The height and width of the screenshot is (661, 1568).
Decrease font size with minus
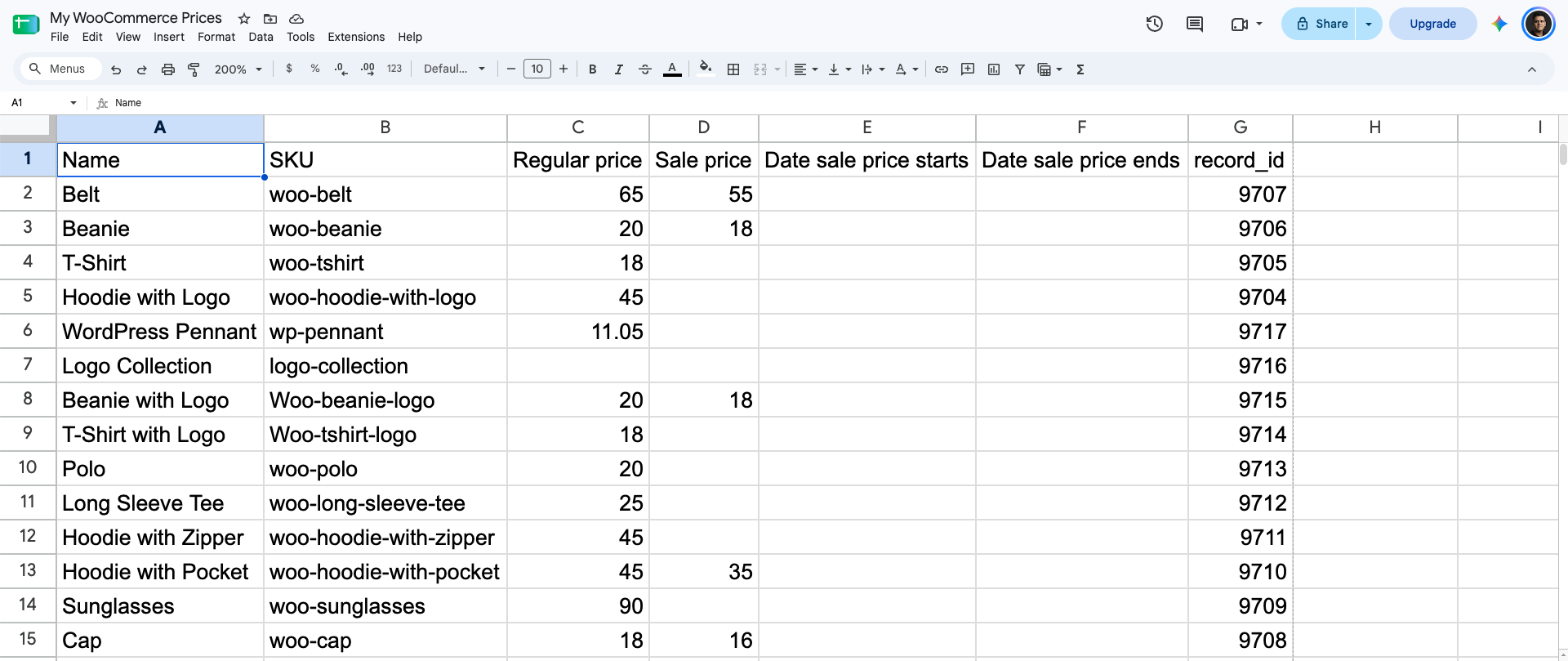click(x=511, y=69)
